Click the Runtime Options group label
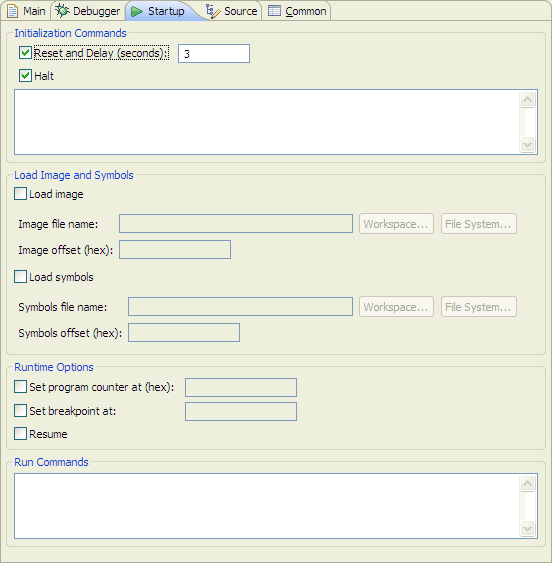The height and width of the screenshot is (563, 552). click(x=54, y=367)
